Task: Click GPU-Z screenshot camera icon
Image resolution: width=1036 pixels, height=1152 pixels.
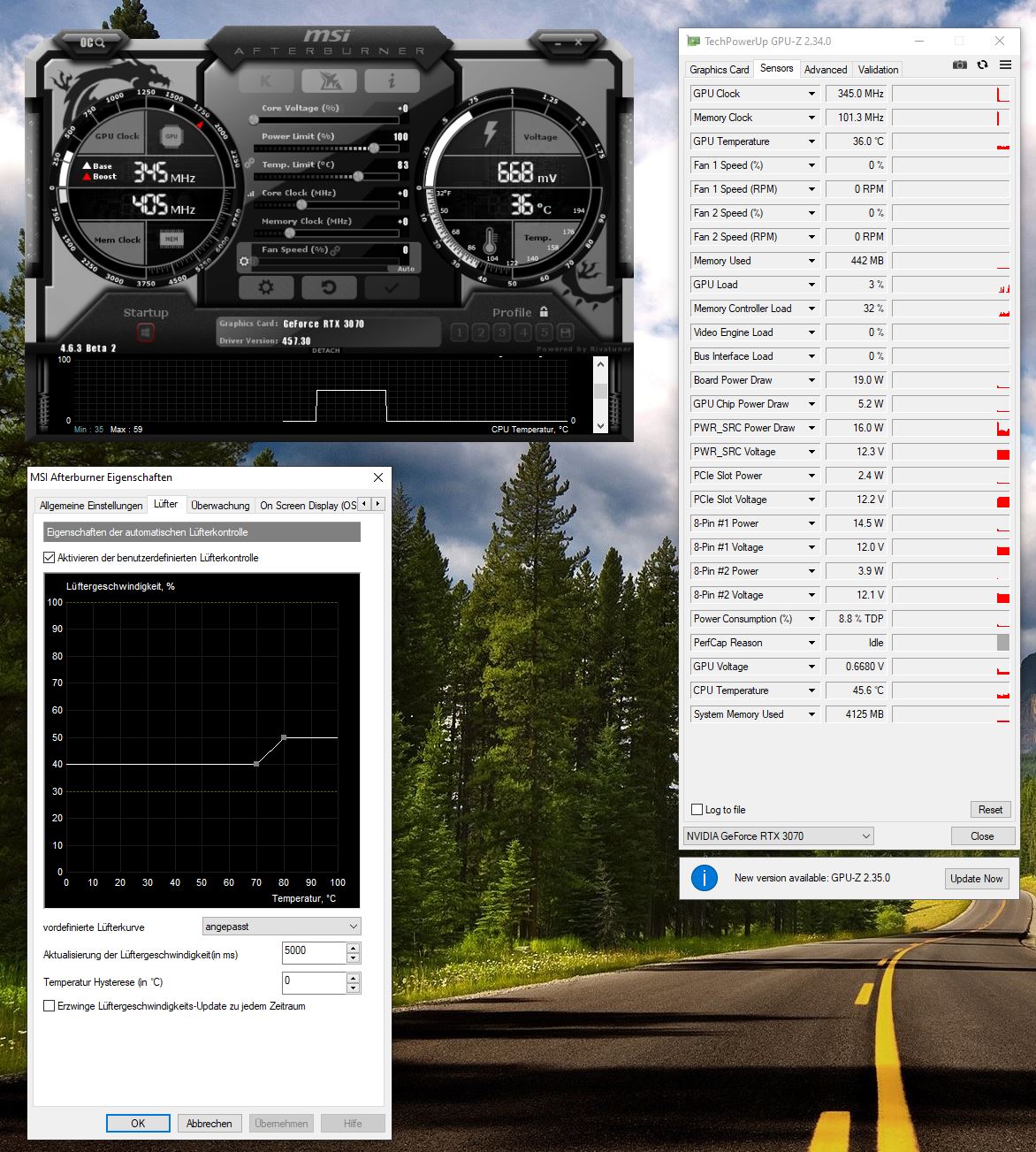Action: click(960, 65)
